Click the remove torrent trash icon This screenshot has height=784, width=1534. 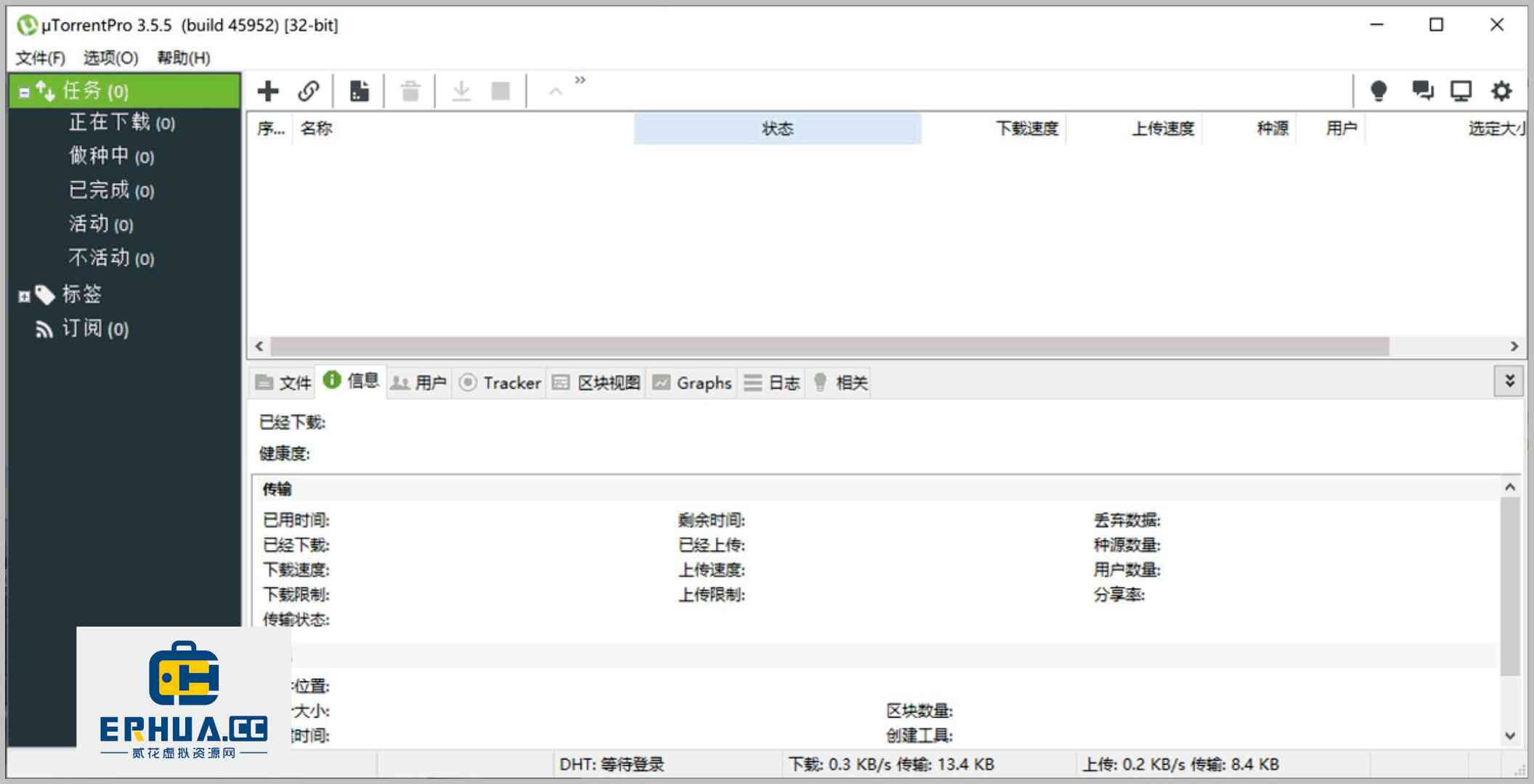tap(409, 91)
